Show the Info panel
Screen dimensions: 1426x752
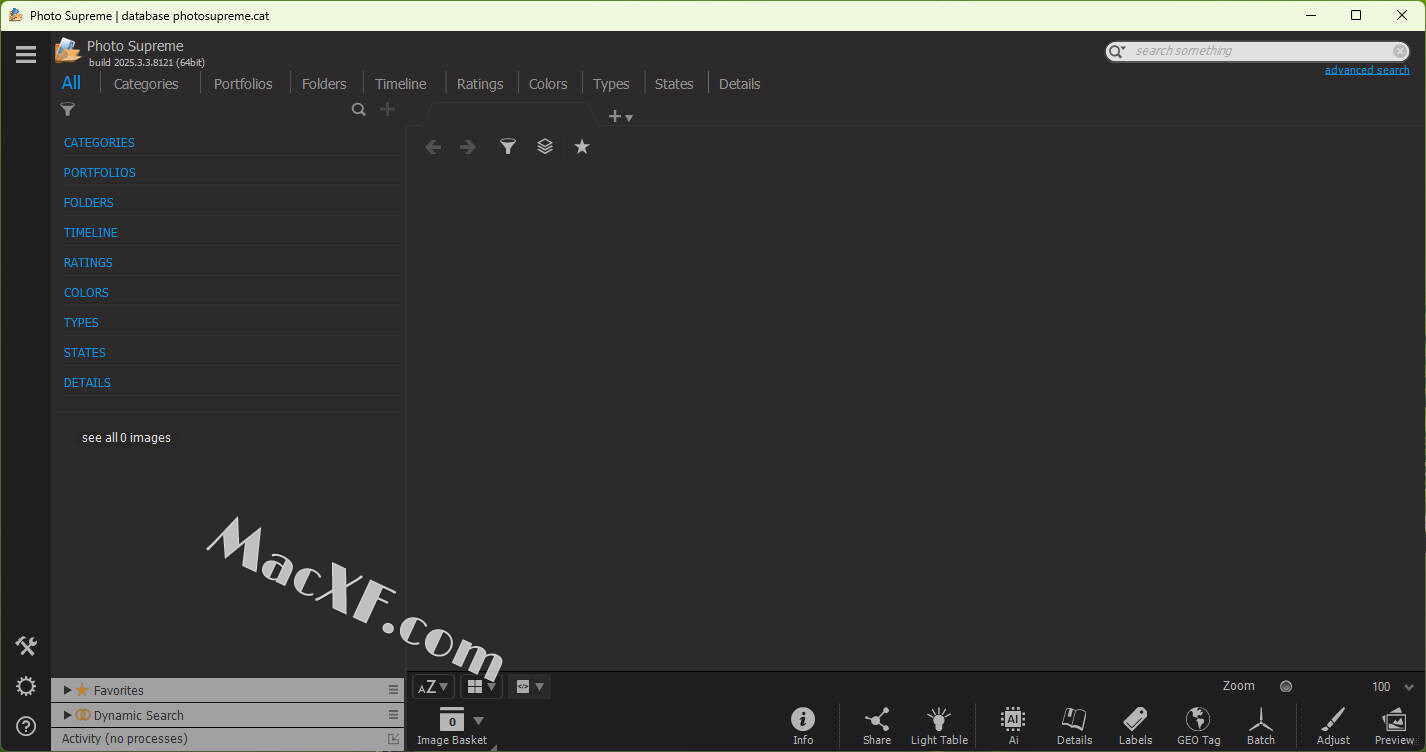[802, 724]
